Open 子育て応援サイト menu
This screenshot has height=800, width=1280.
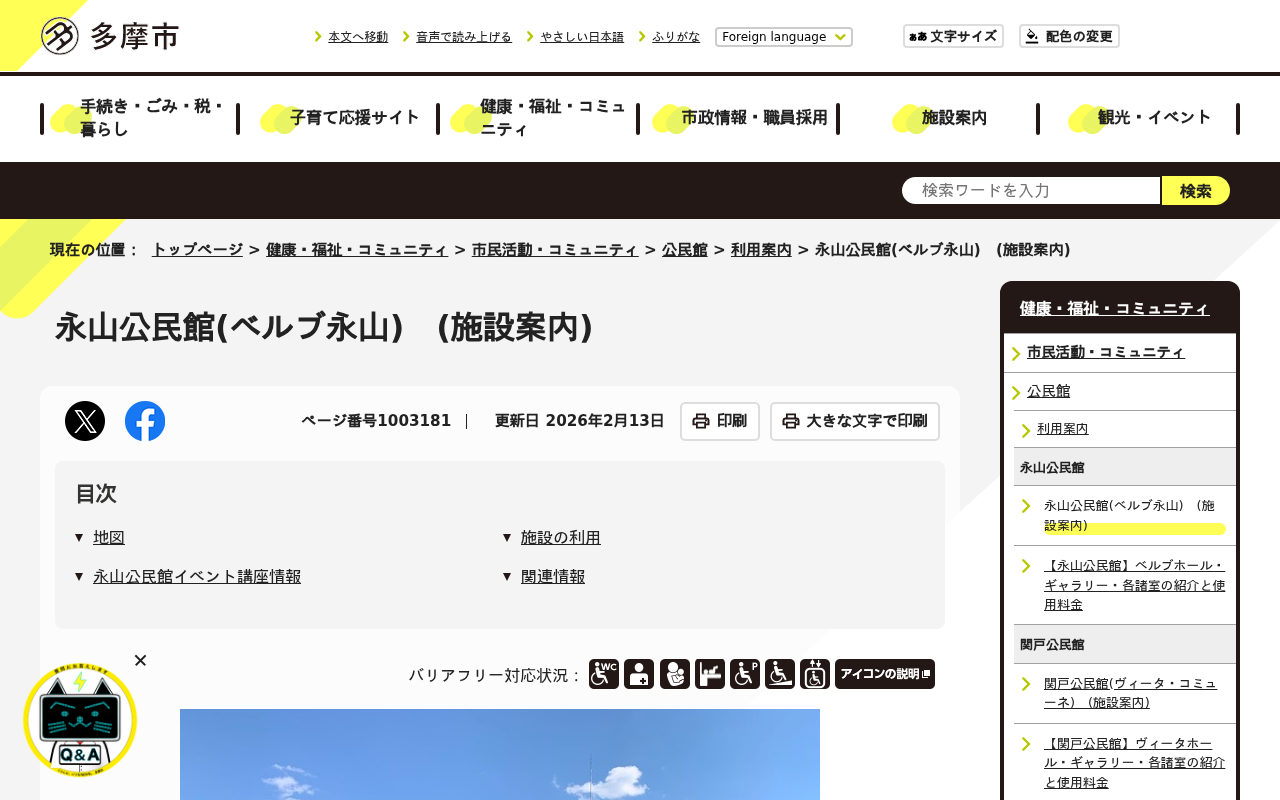[340, 118]
